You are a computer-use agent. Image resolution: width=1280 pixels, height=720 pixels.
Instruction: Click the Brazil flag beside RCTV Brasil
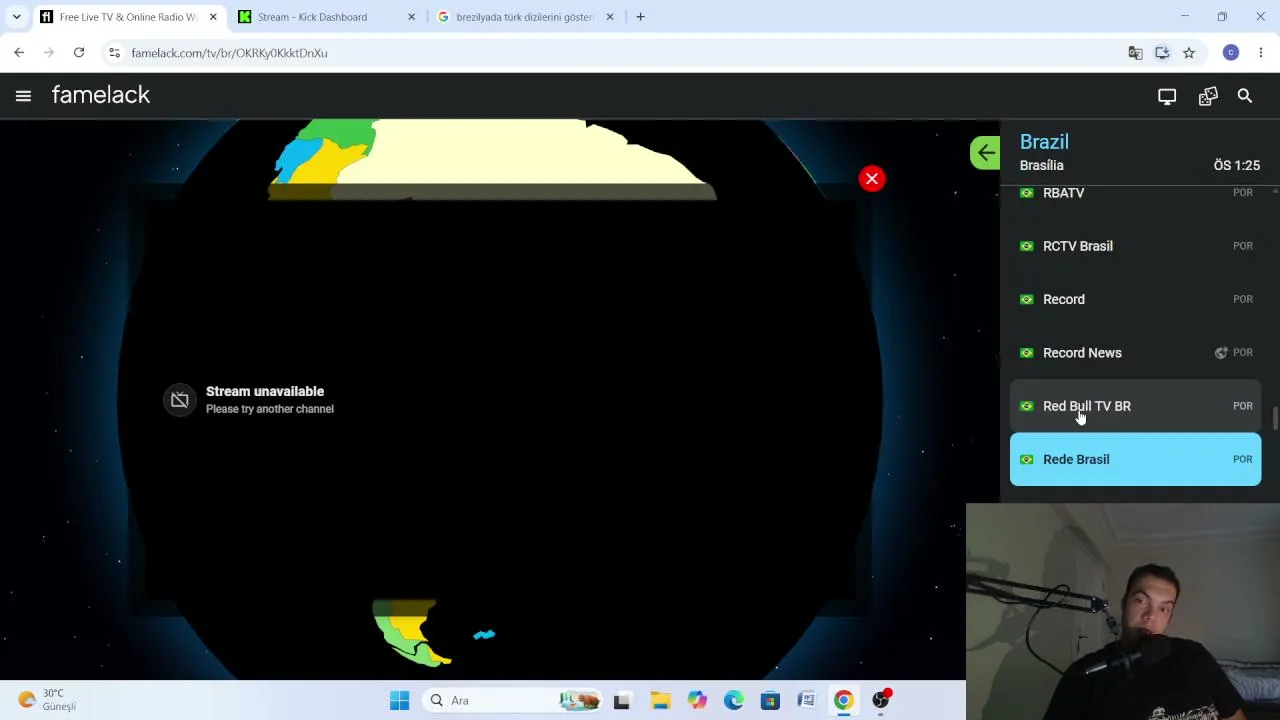click(x=1026, y=246)
